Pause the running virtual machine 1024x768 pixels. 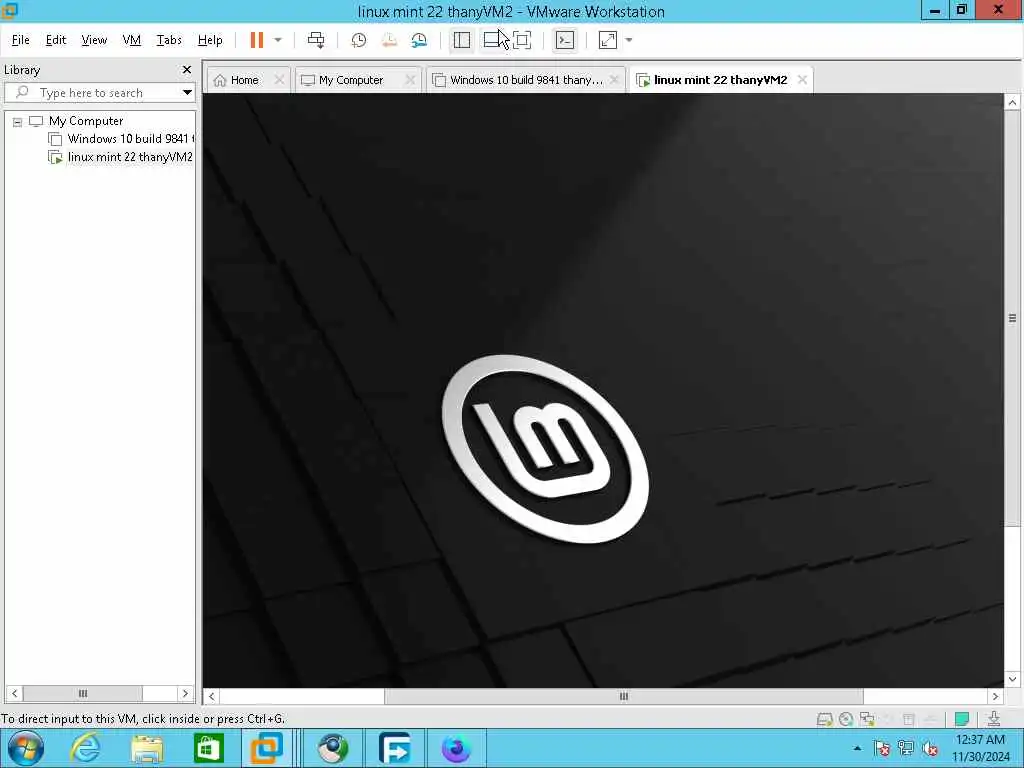(257, 40)
